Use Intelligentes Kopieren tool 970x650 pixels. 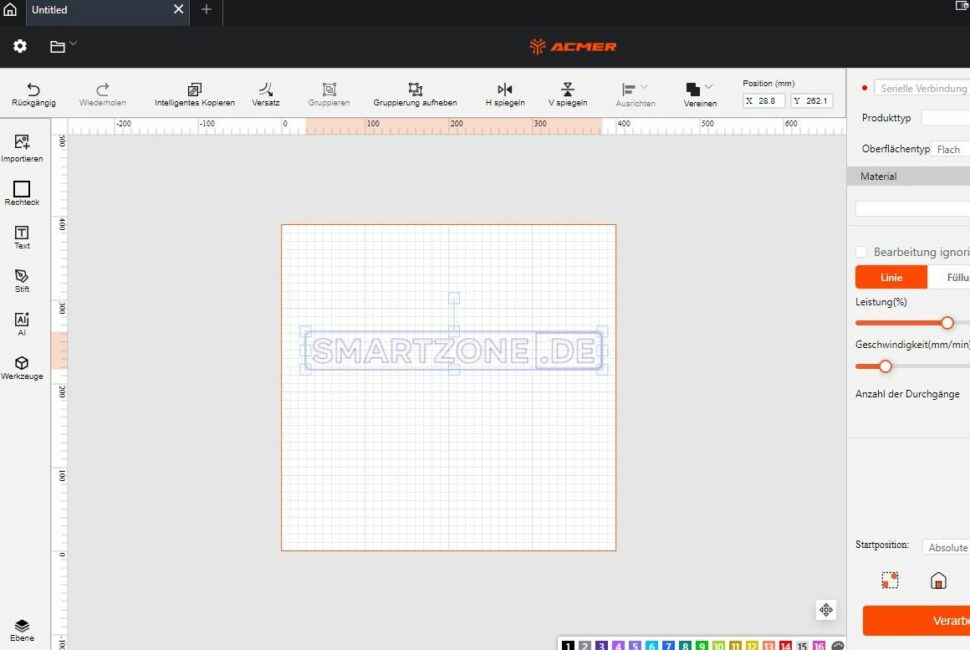coord(194,95)
